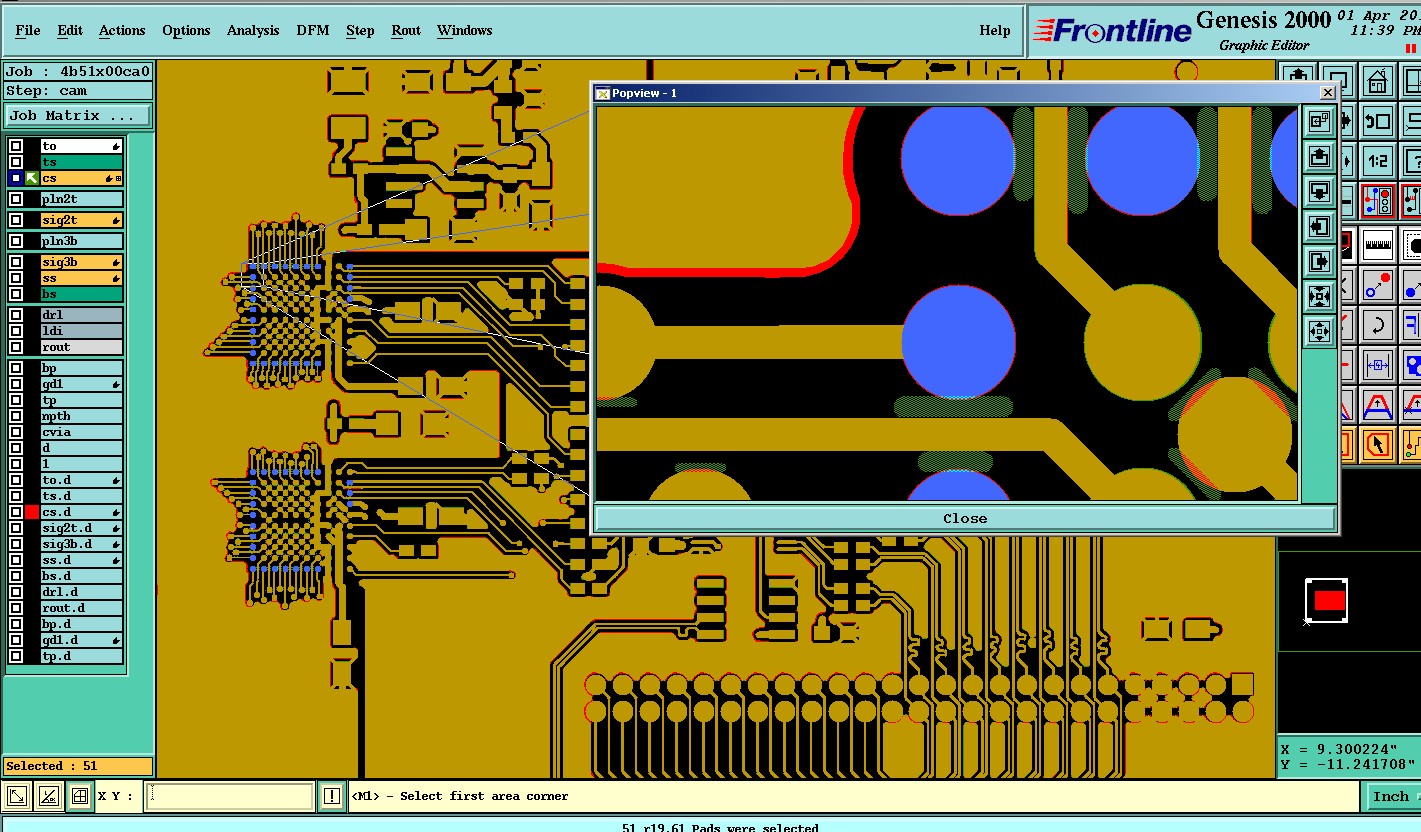
Task: Select the ss layer name
Action: (81, 278)
